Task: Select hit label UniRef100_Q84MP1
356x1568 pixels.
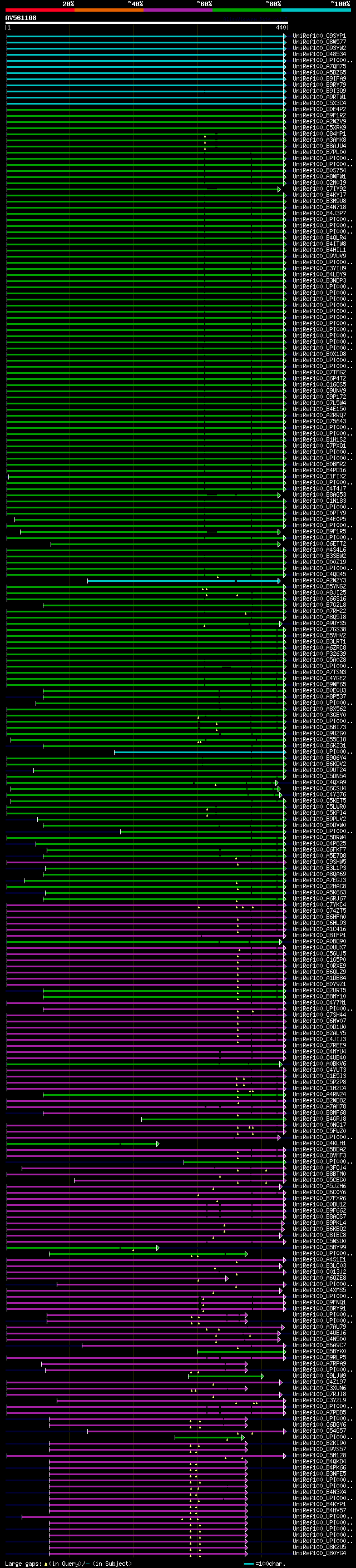Action: [319, 133]
